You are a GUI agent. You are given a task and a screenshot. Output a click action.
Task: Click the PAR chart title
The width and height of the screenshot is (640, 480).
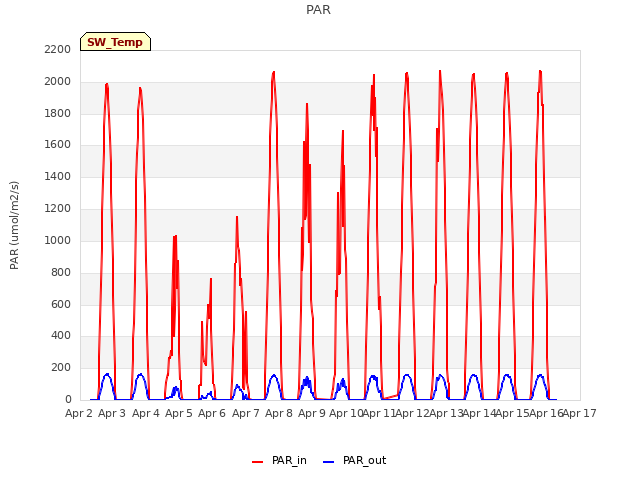318,9
